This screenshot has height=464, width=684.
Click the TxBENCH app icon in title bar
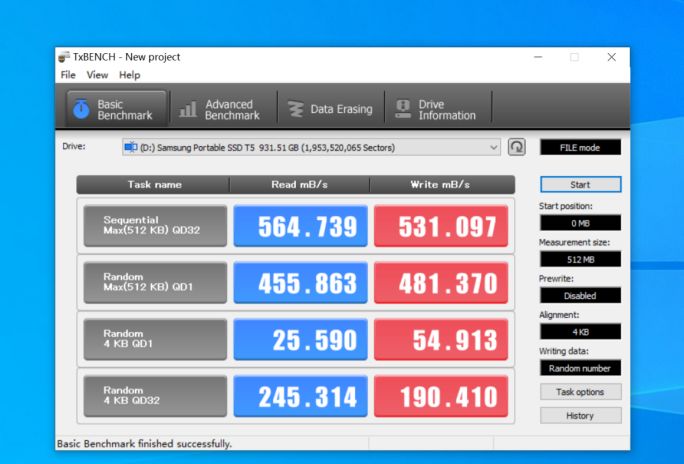click(x=64, y=57)
